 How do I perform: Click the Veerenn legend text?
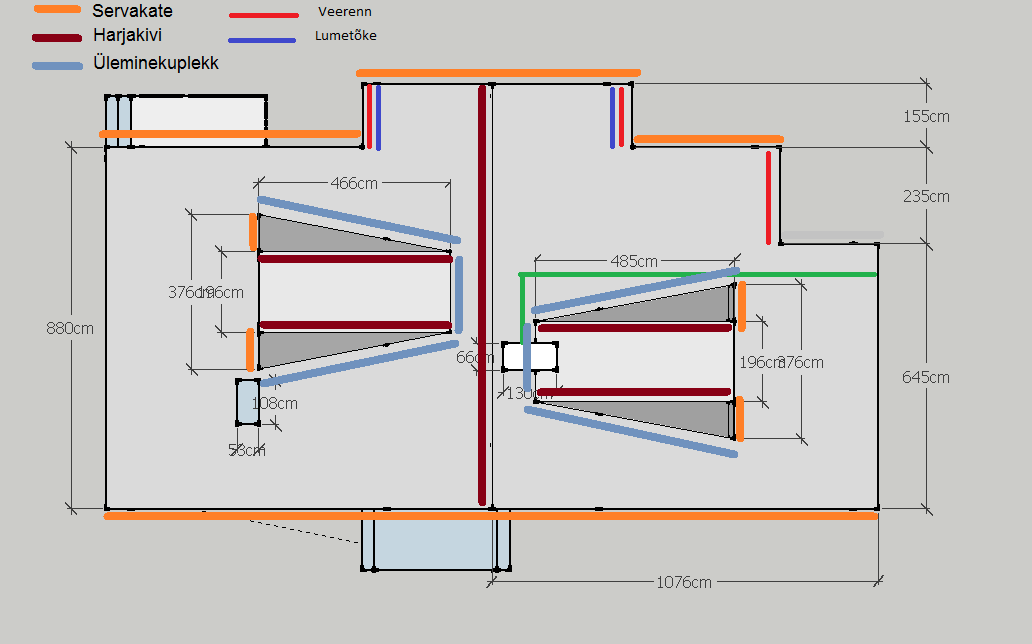pos(343,12)
